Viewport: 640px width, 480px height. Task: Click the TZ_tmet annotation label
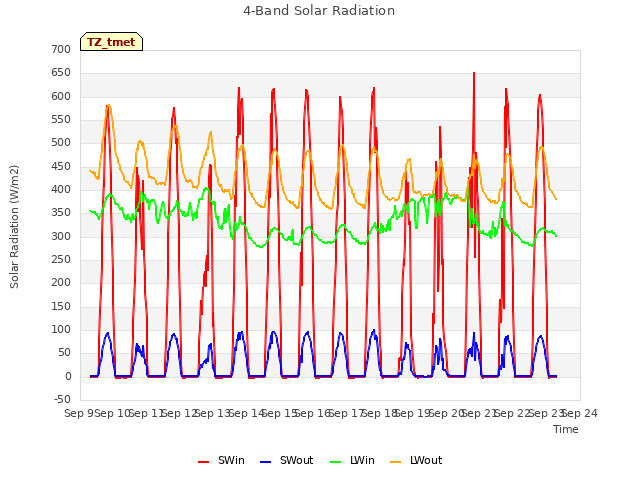coord(111,42)
